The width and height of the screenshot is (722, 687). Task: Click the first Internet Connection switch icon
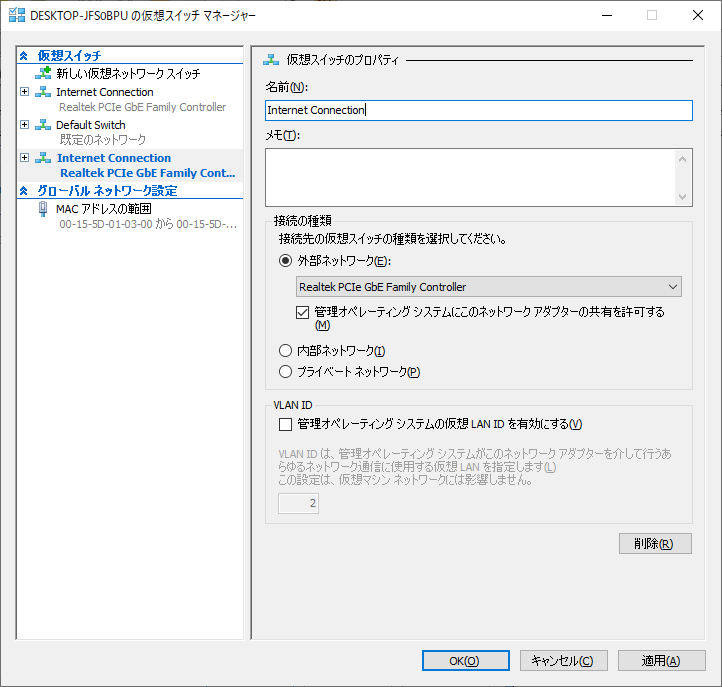click(x=43, y=92)
